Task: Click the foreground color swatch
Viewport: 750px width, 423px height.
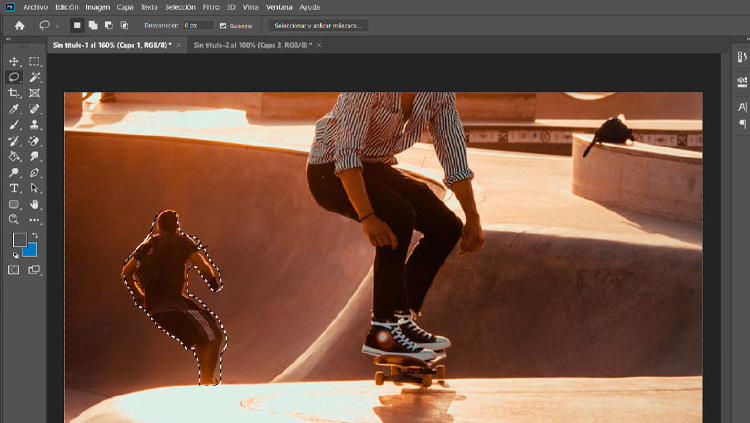Action: tap(19, 240)
